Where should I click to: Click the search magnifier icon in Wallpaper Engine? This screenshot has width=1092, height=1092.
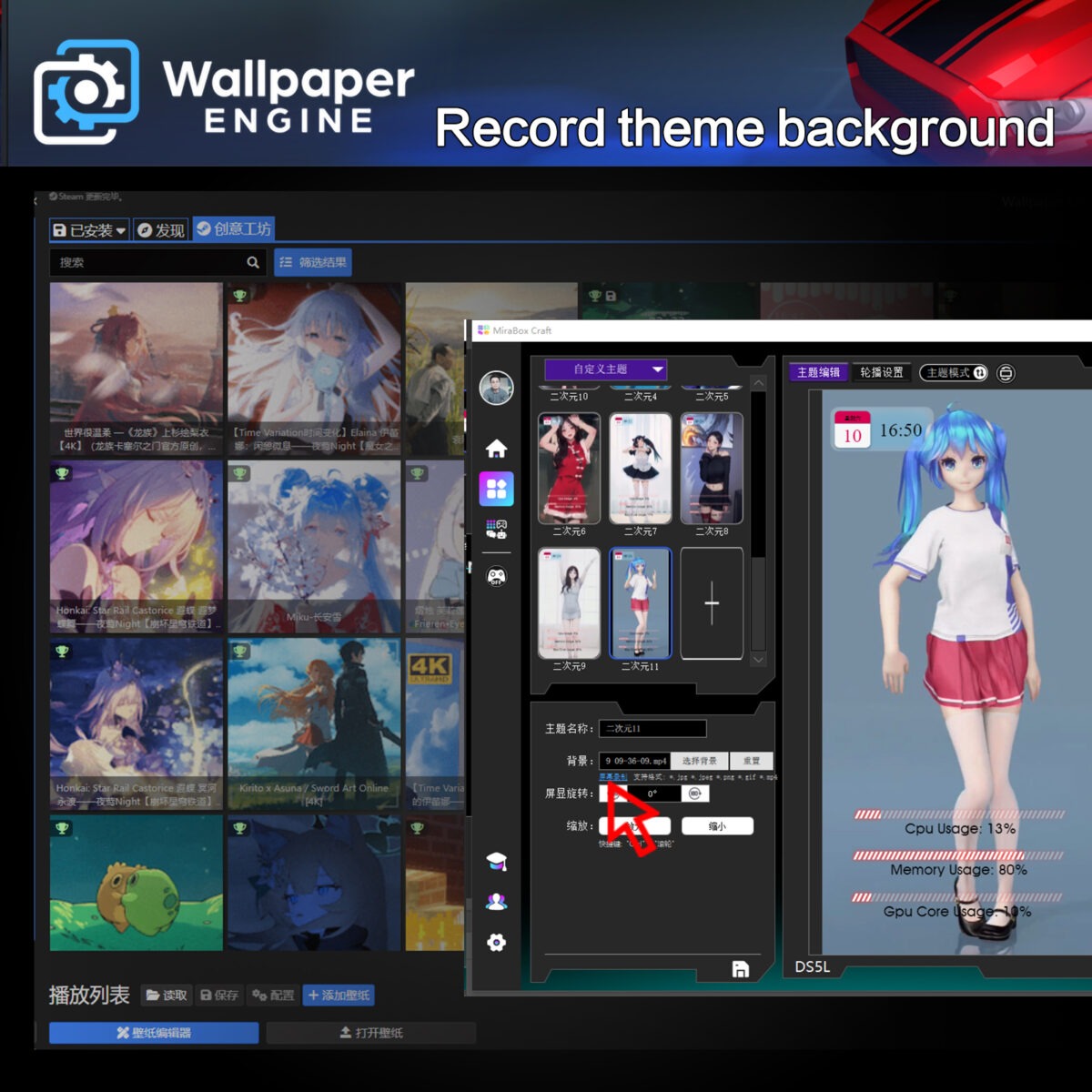pos(253,262)
